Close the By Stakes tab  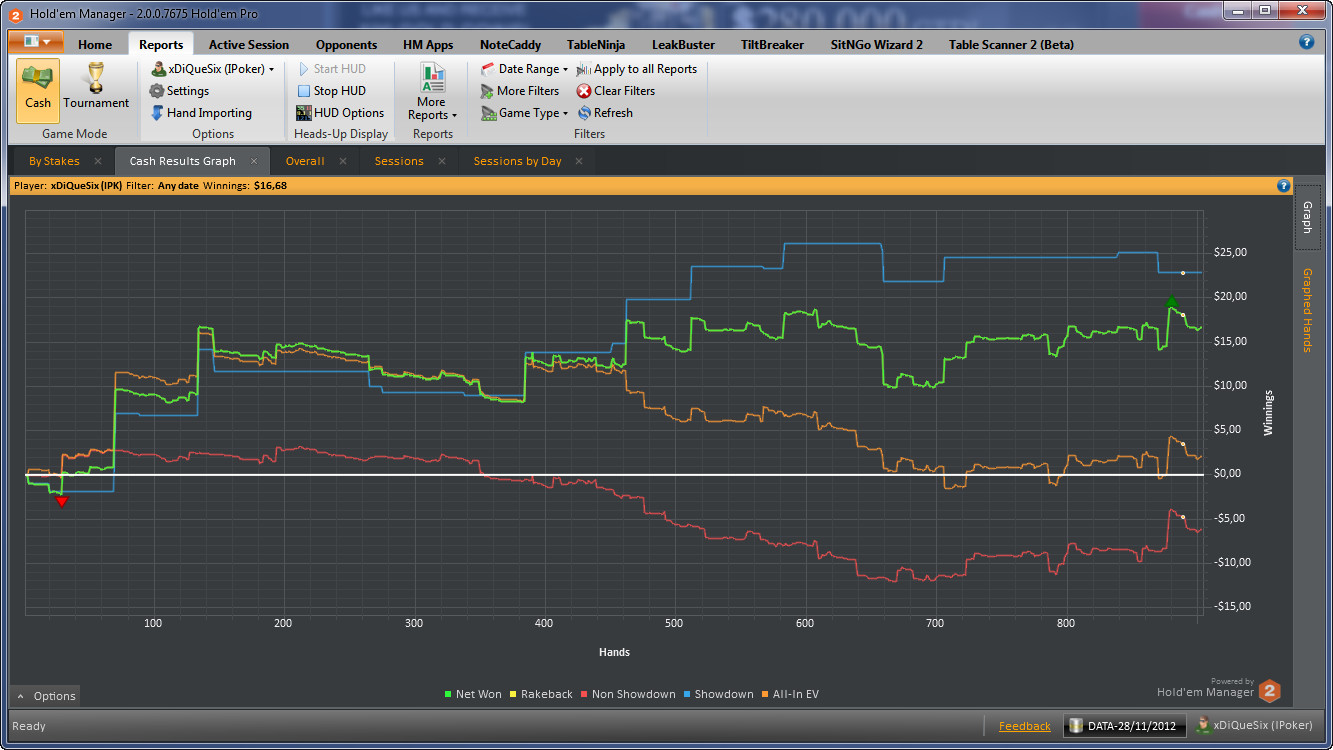tap(98, 161)
